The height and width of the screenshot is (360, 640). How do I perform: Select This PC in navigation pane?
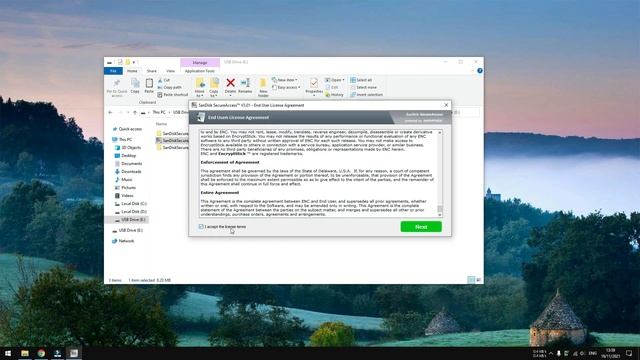pyautogui.click(x=122, y=140)
